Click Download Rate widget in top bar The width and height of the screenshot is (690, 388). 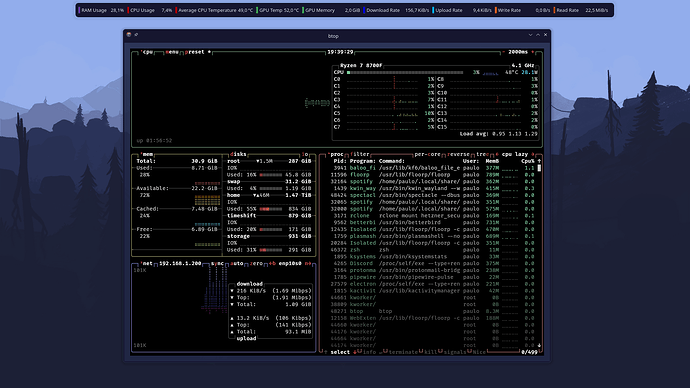click(x=397, y=10)
